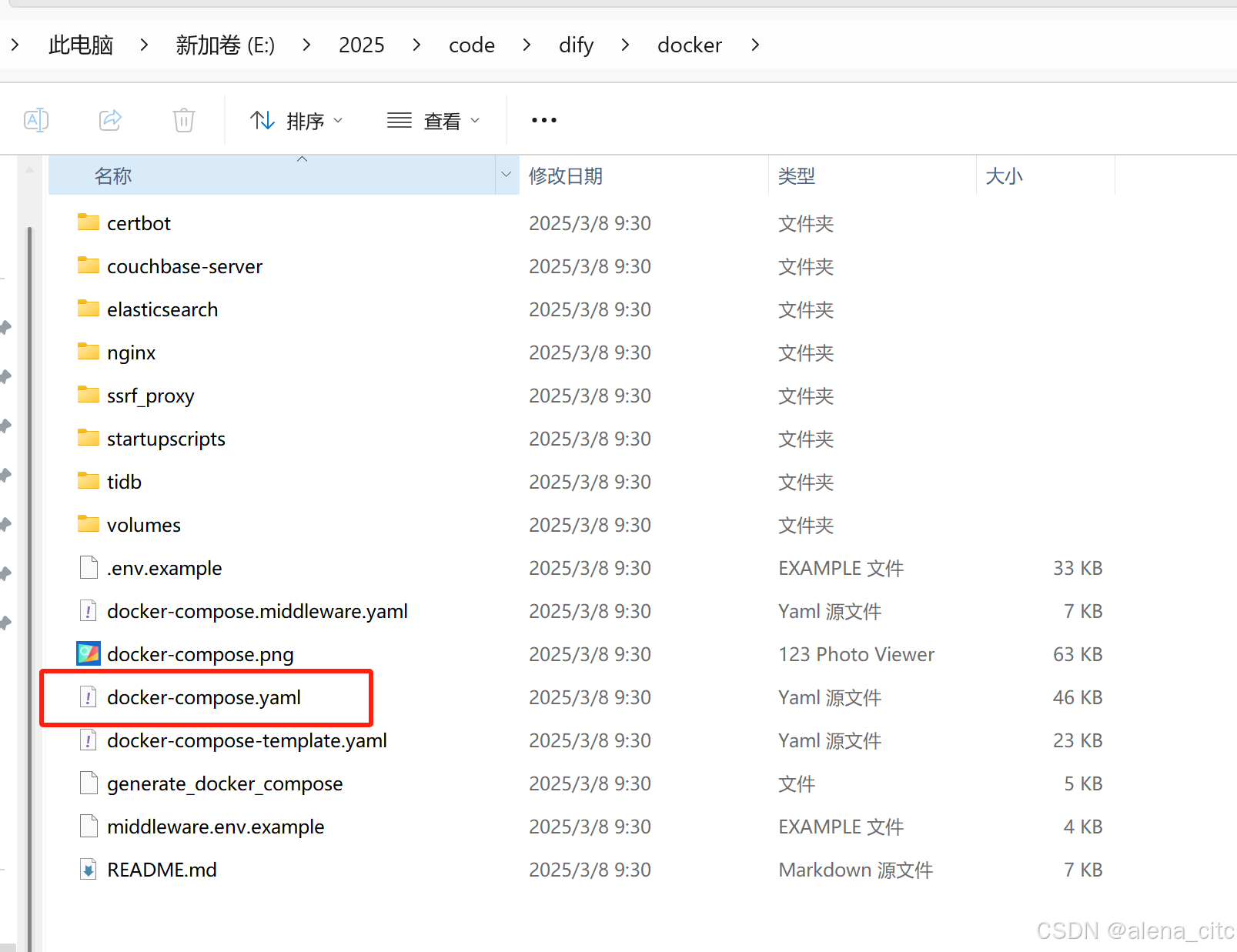
Task: Select the nginx folder icon
Action: point(89,352)
